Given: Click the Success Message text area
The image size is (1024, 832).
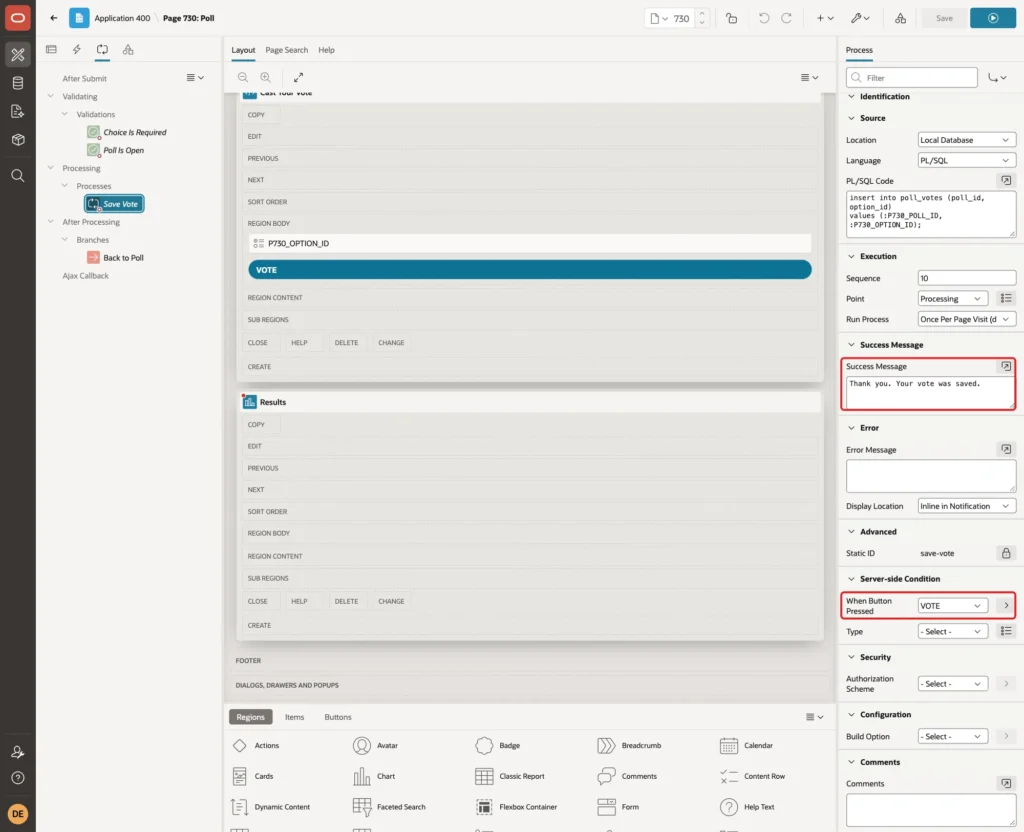Looking at the screenshot, I should click(x=930, y=392).
